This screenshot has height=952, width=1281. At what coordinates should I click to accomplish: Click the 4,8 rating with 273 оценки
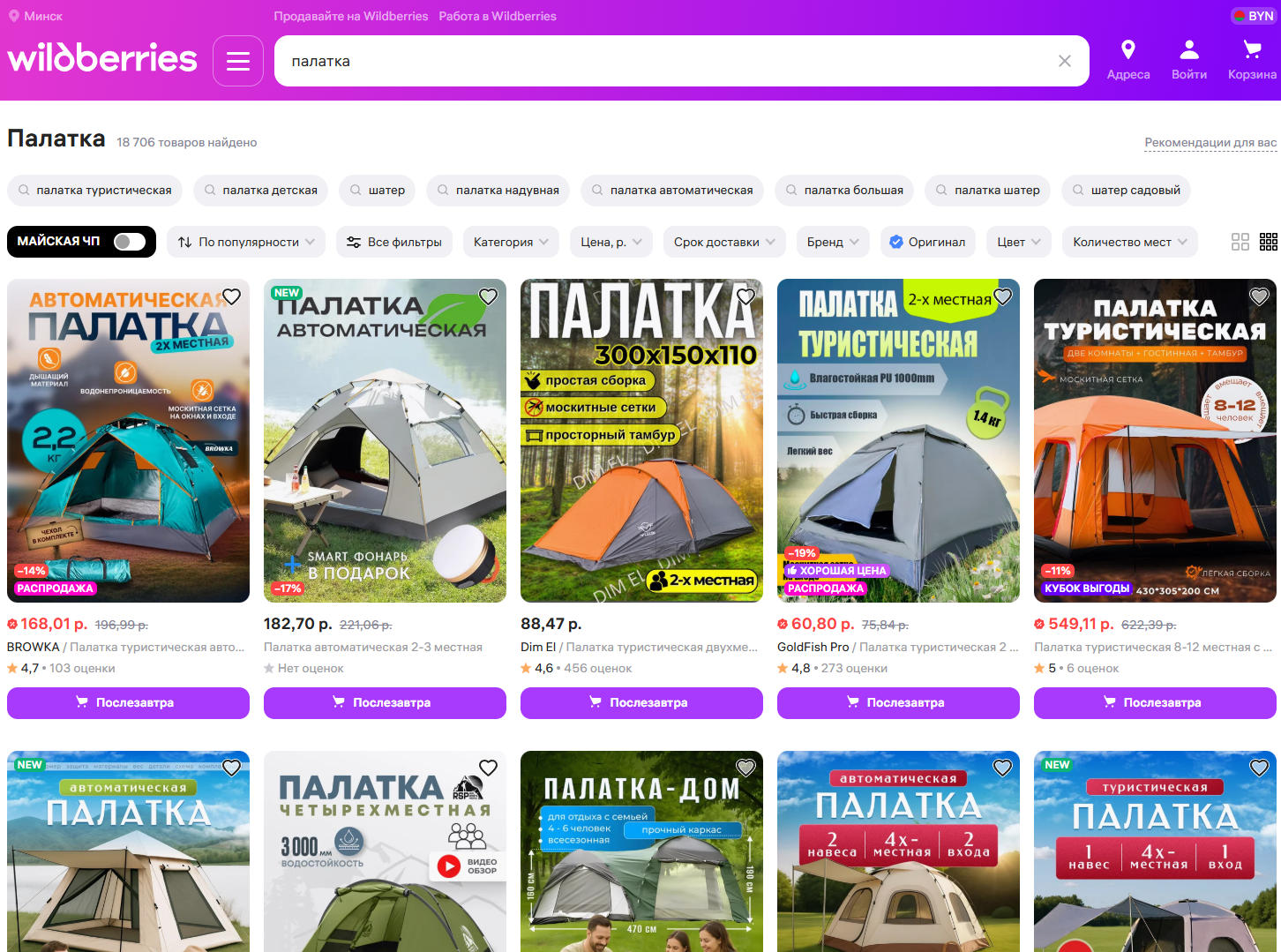[x=833, y=669]
